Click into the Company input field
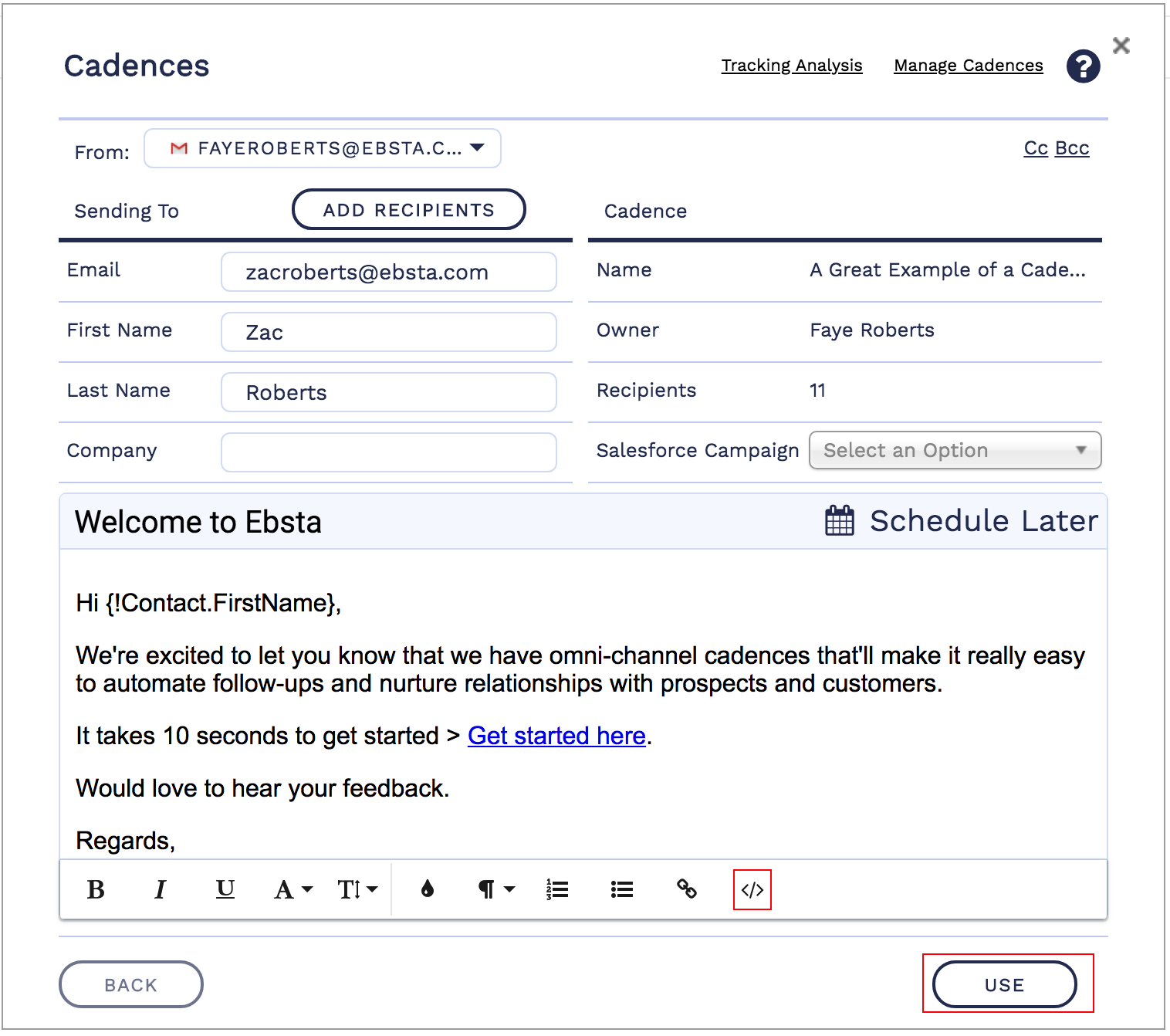 tap(388, 452)
